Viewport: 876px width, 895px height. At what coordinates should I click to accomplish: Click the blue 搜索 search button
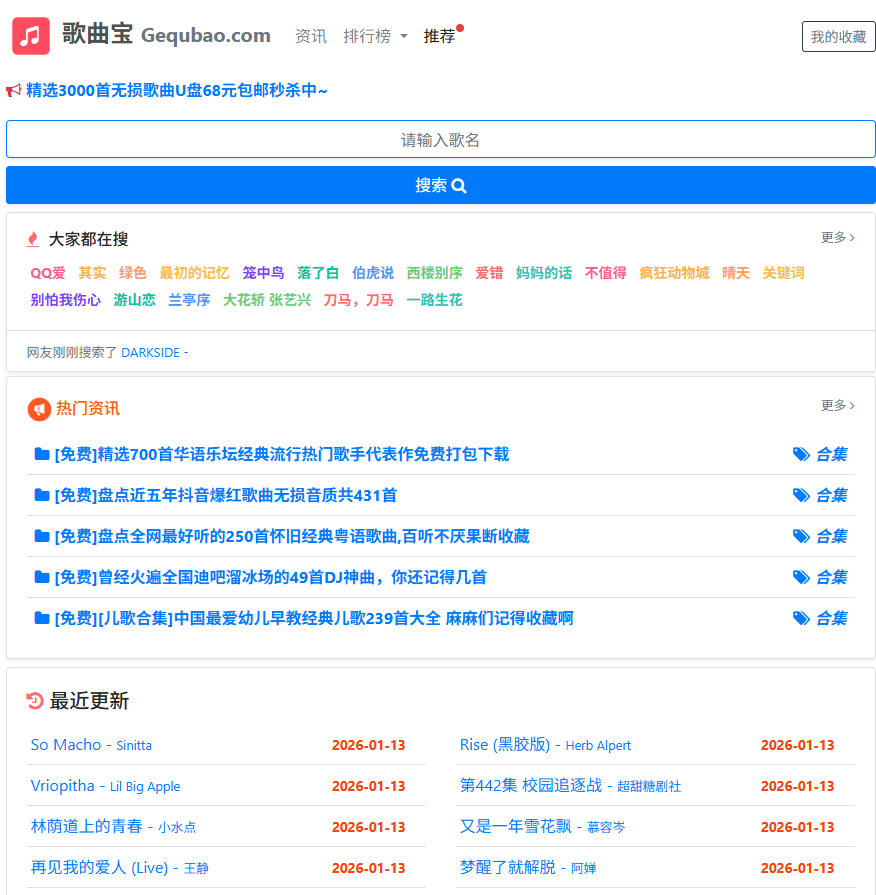point(440,185)
